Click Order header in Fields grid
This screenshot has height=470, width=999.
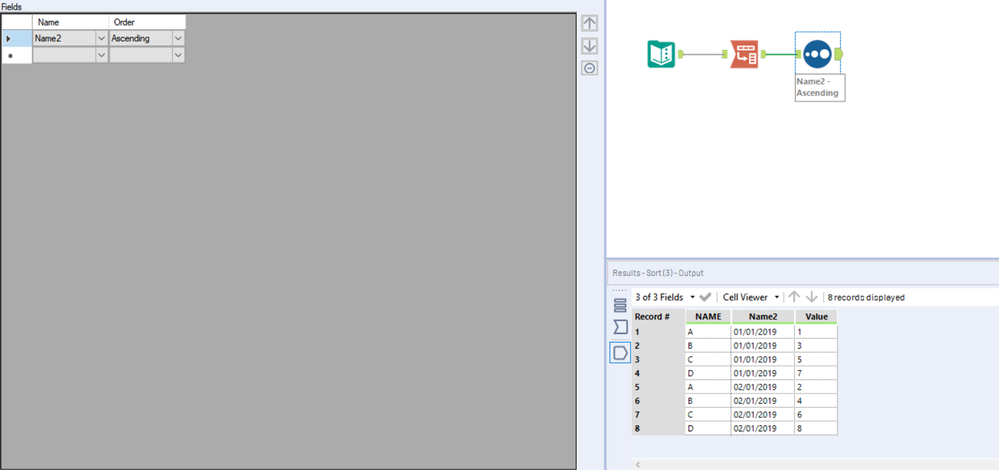[147, 22]
